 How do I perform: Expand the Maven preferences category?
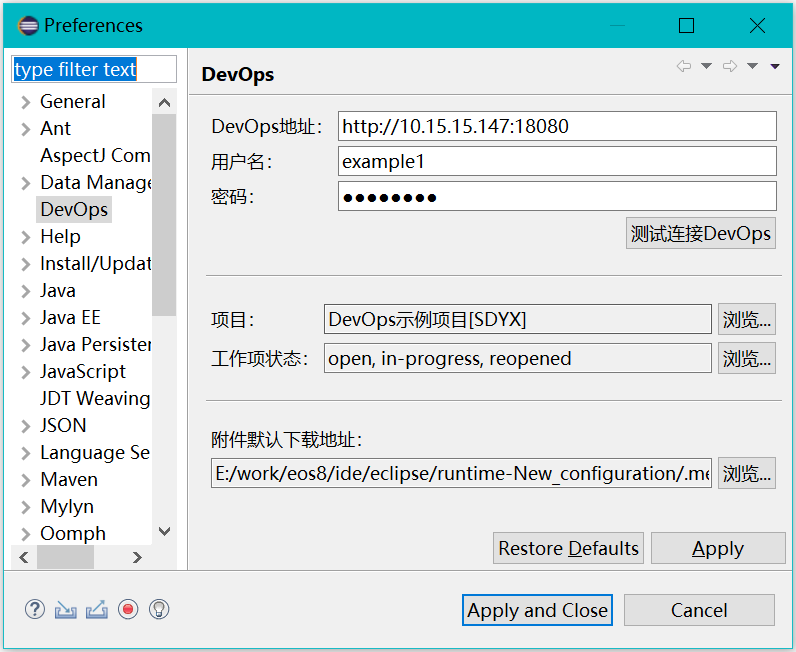coord(26,480)
